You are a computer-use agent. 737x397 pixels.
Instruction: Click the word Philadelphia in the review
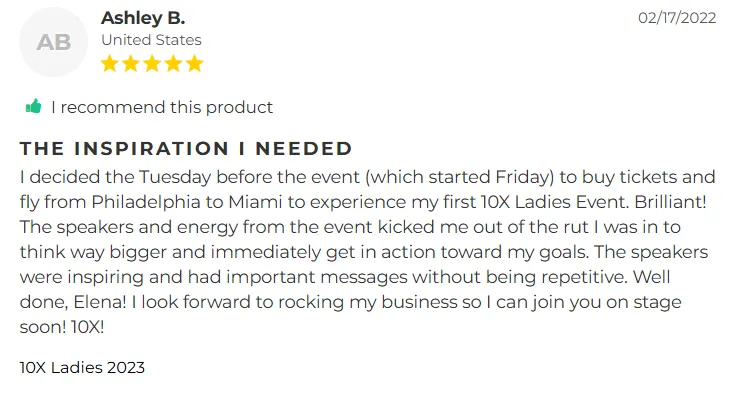pos(146,202)
